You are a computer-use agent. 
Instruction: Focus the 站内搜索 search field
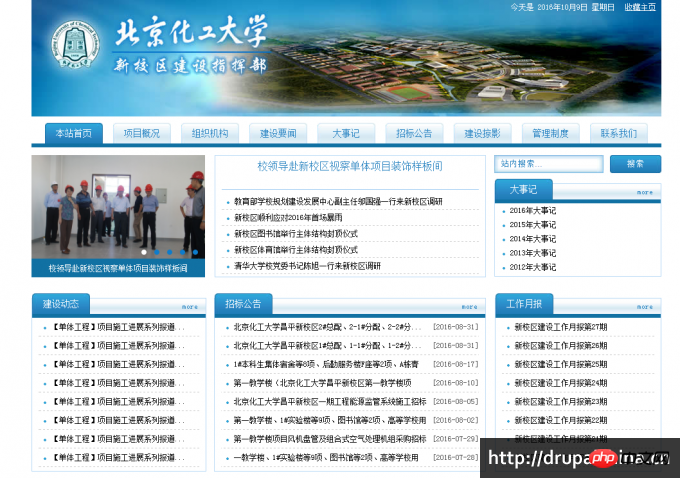[x=549, y=164]
